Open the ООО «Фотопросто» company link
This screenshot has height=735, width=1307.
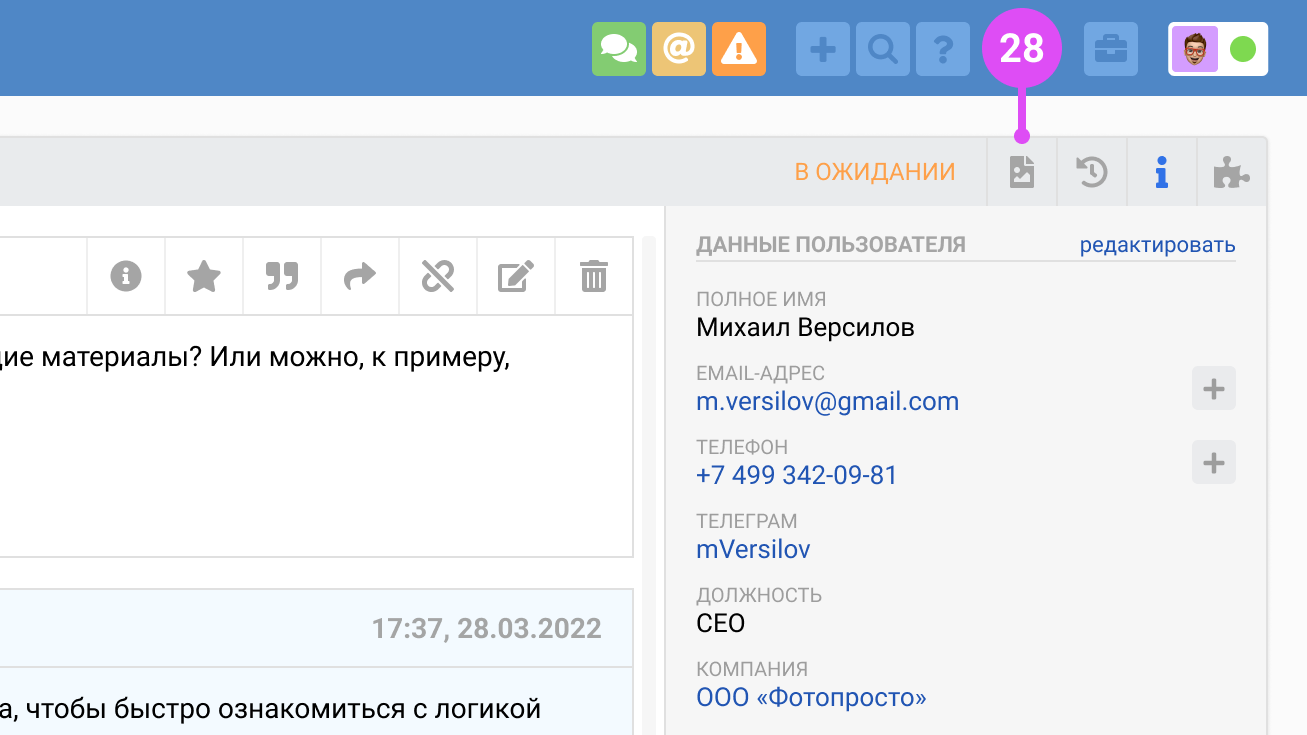coord(811,697)
